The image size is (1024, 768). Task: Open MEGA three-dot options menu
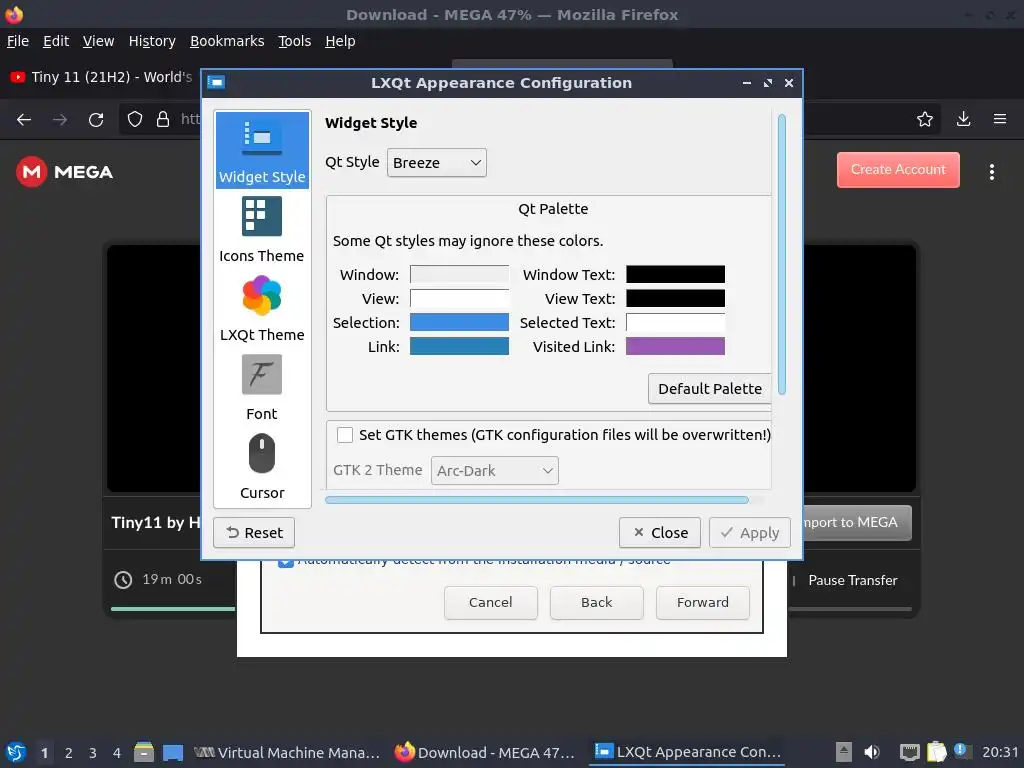click(992, 172)
